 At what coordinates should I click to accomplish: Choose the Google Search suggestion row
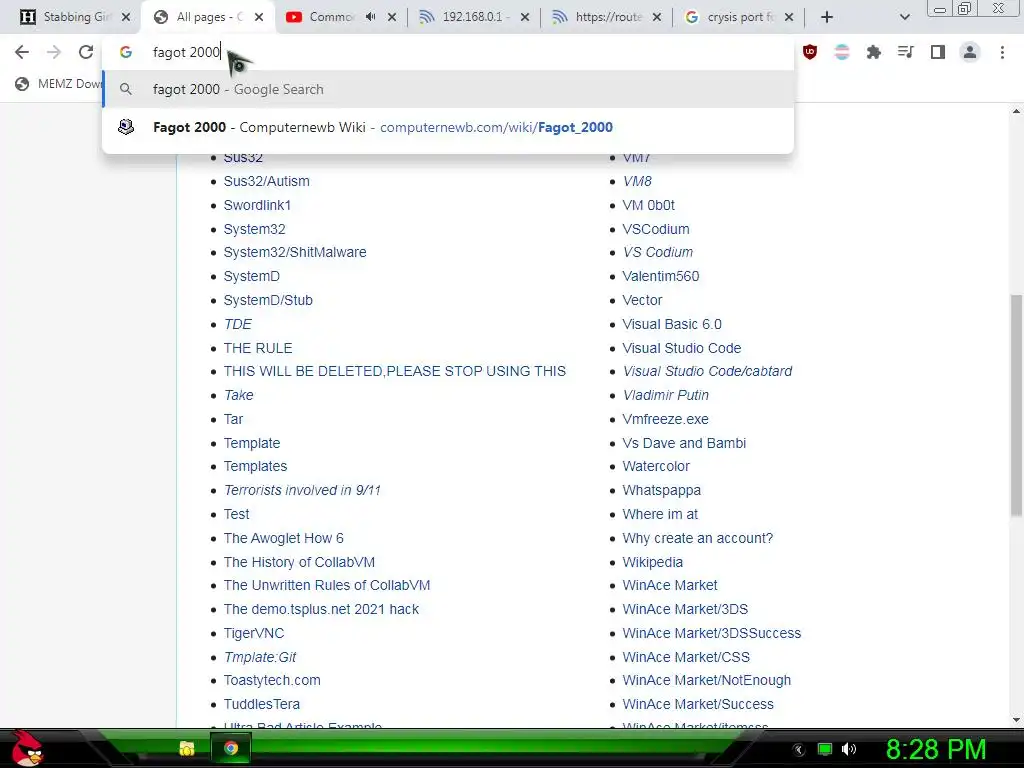tap(448, 89)
